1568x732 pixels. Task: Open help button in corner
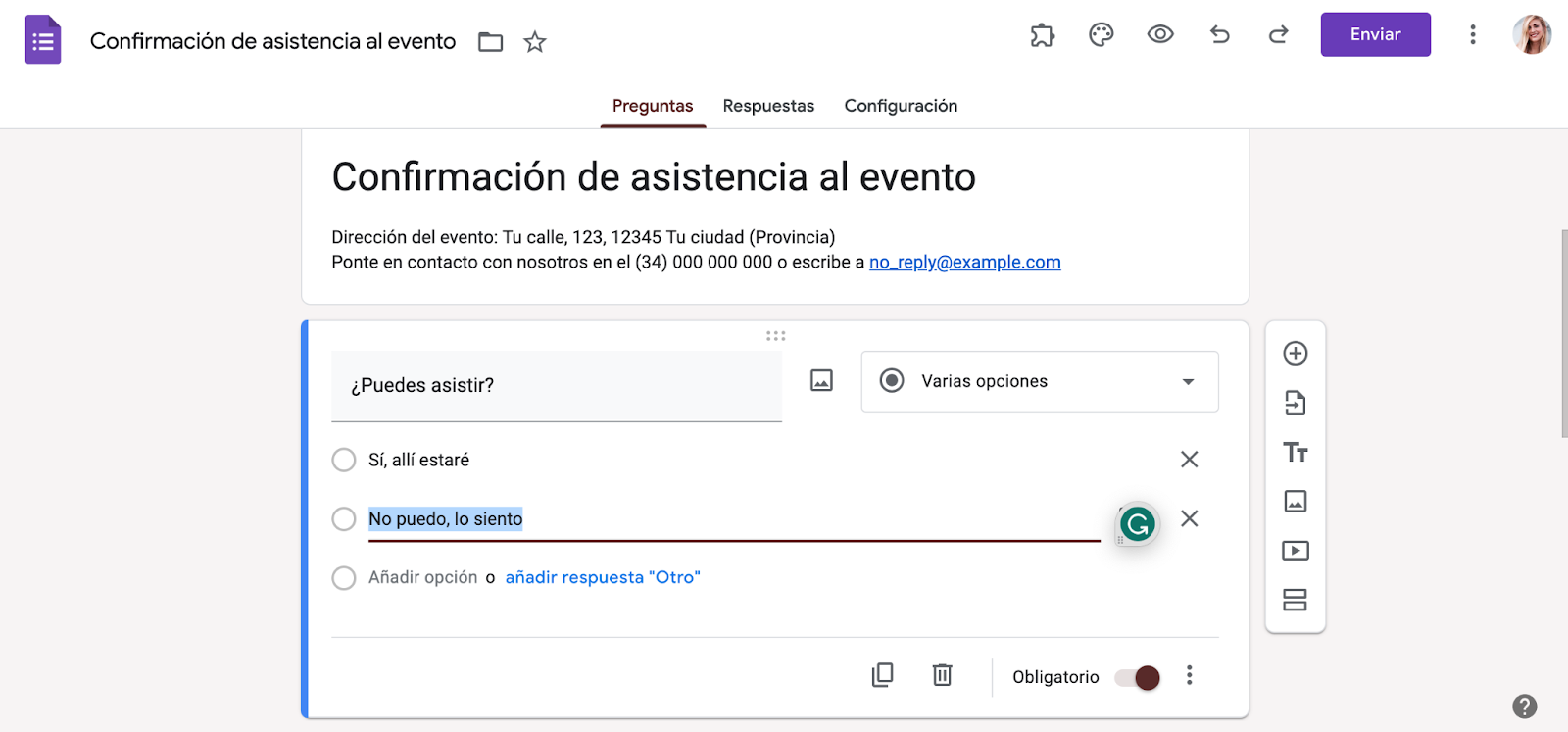pos(1525,707)
